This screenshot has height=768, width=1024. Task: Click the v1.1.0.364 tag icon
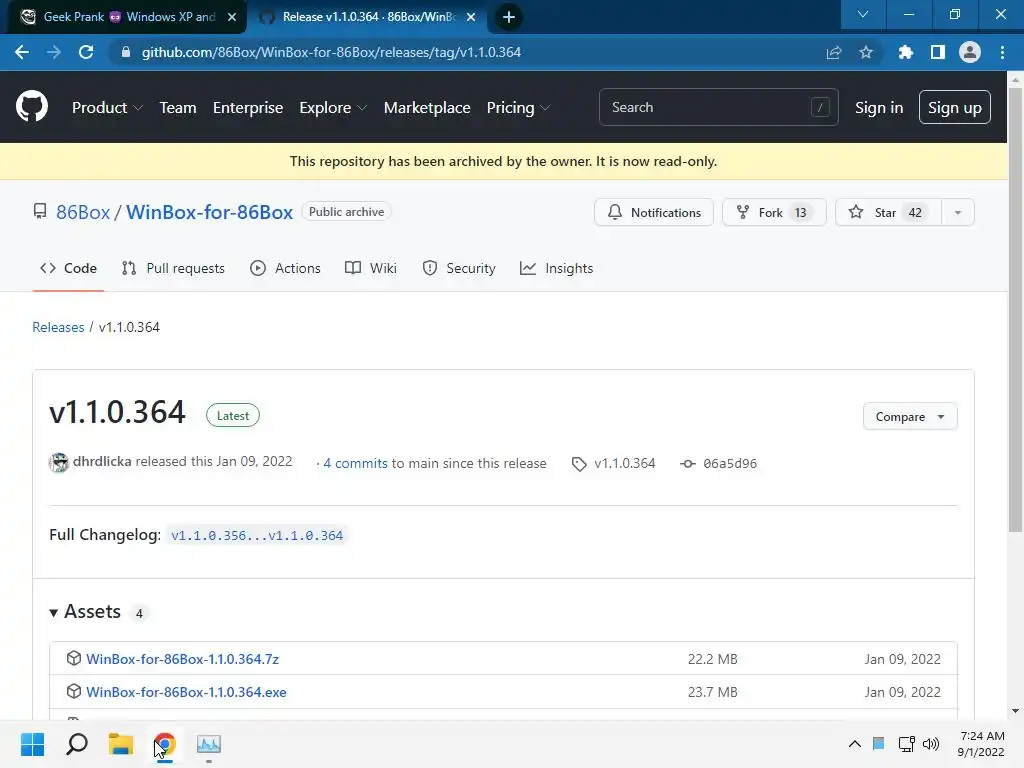(x=579, y=464)
